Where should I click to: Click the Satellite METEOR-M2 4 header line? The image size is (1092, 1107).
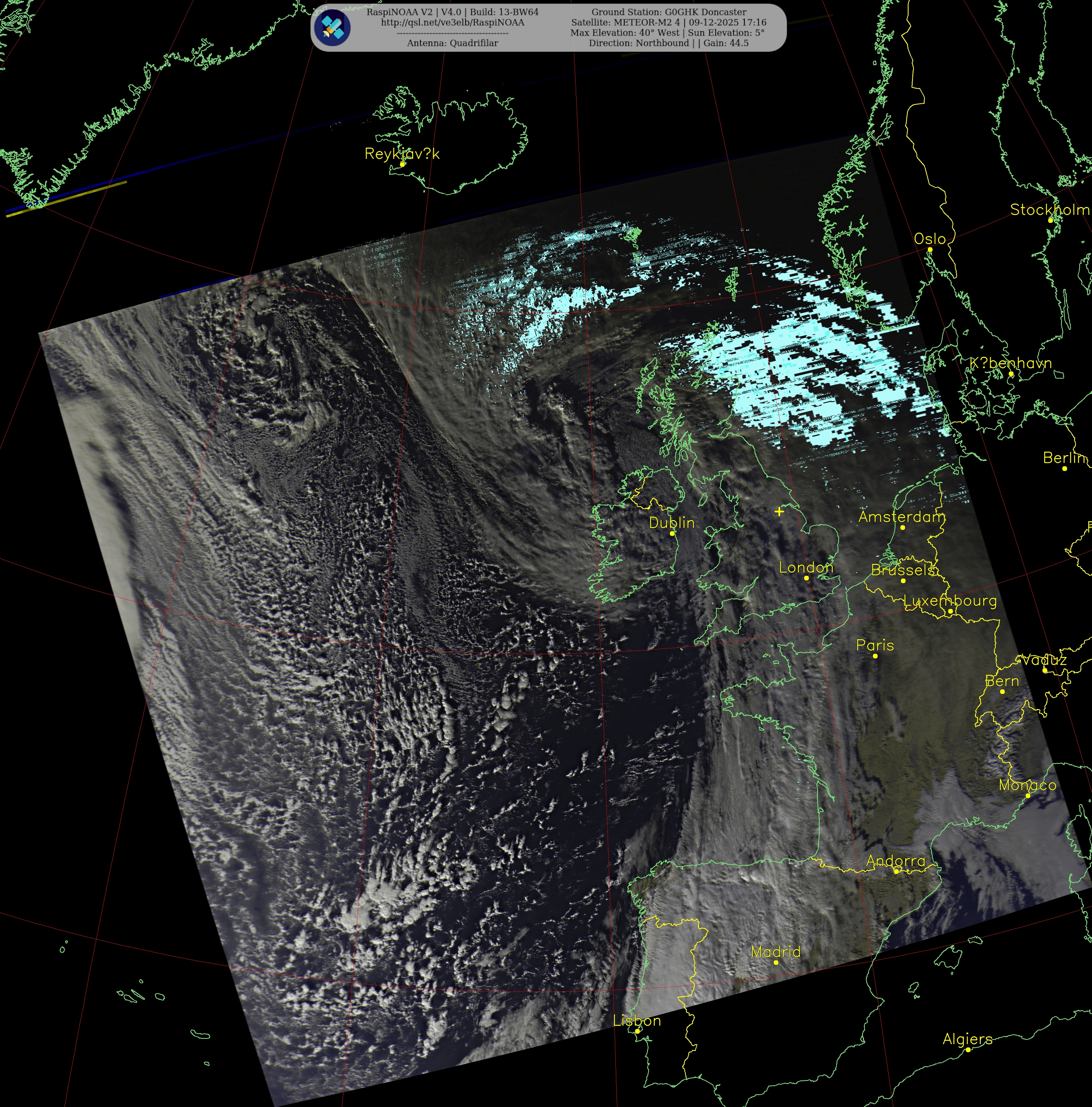click(x=668, y=22)
